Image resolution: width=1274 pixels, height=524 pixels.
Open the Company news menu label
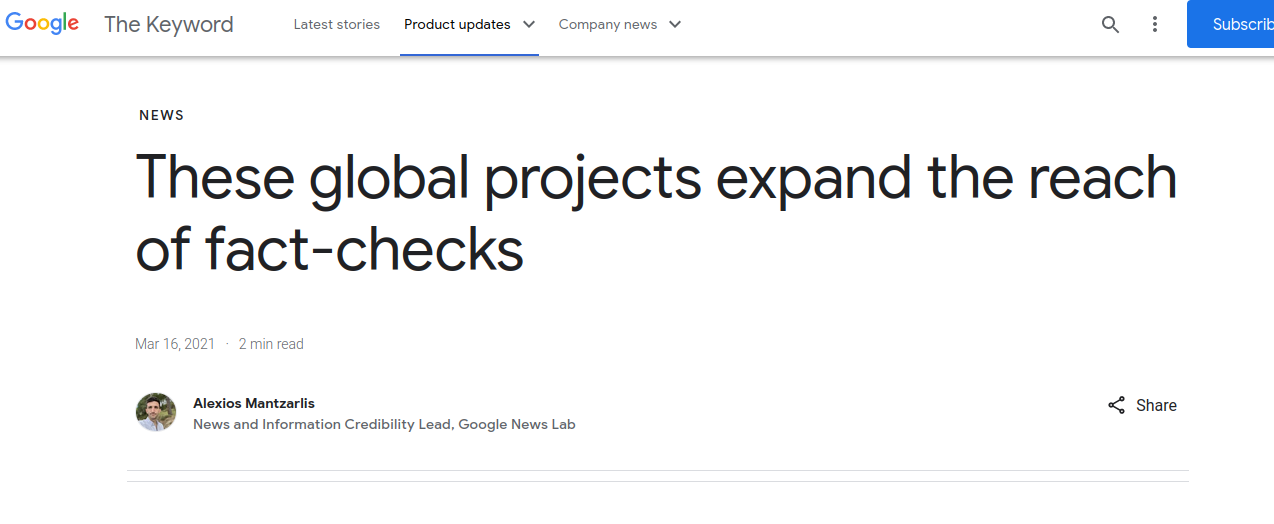(x=608, y=24)
